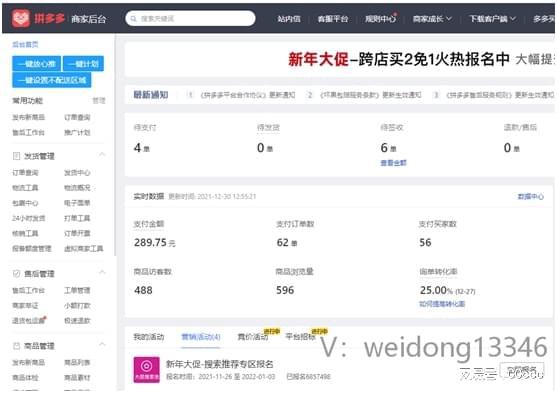Open 打单工具 menu entry
The width and height of the screenshot is (557, 393).
pyautogui.click(x=77, y=218)
